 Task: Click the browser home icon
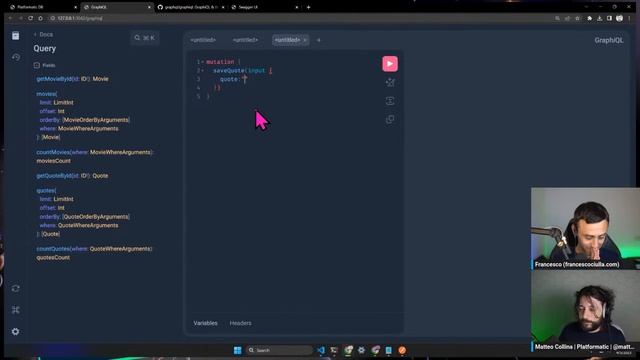(x=40, y=18)
